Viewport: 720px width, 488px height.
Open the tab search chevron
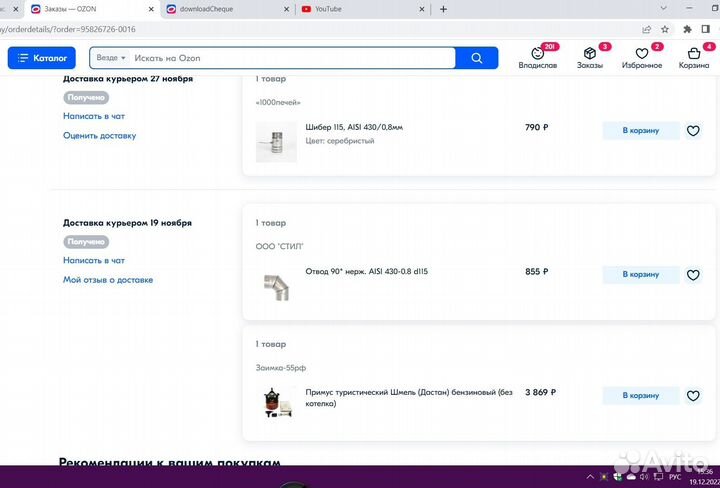click(x=664, y=8)
